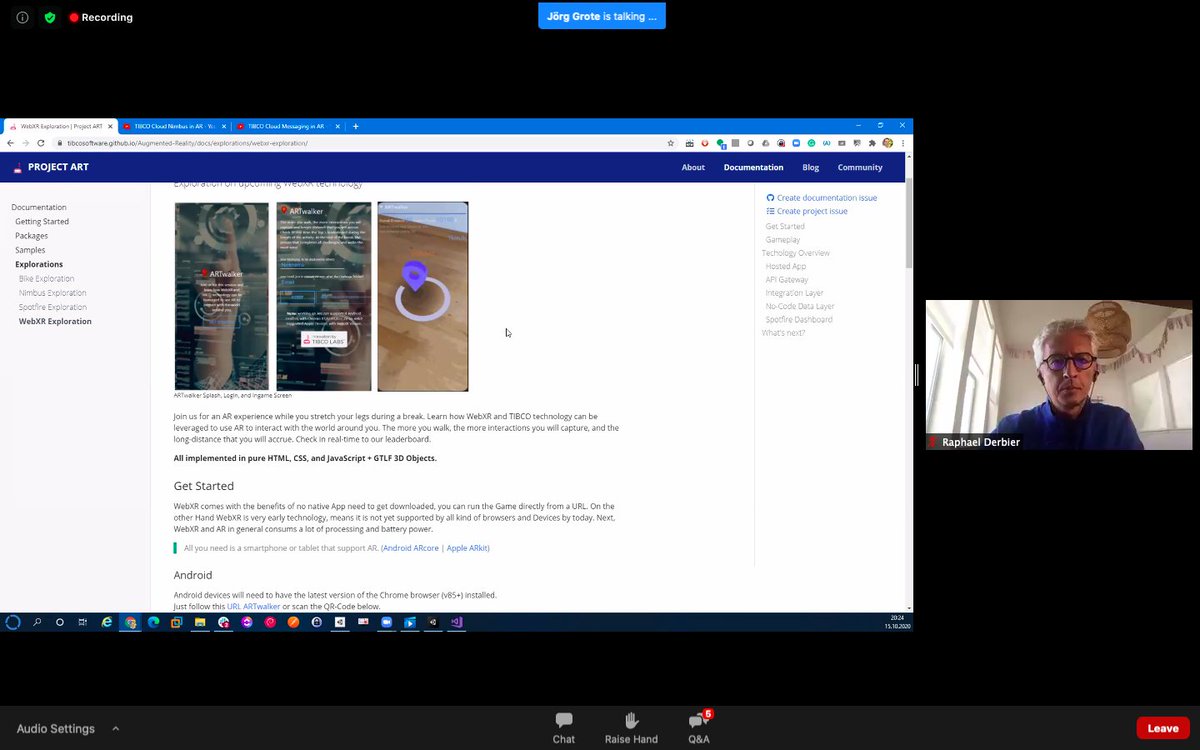Open Visual Studio from taskbar
The width and height of the screenshot is (1200, 750).
click(456, 622)
